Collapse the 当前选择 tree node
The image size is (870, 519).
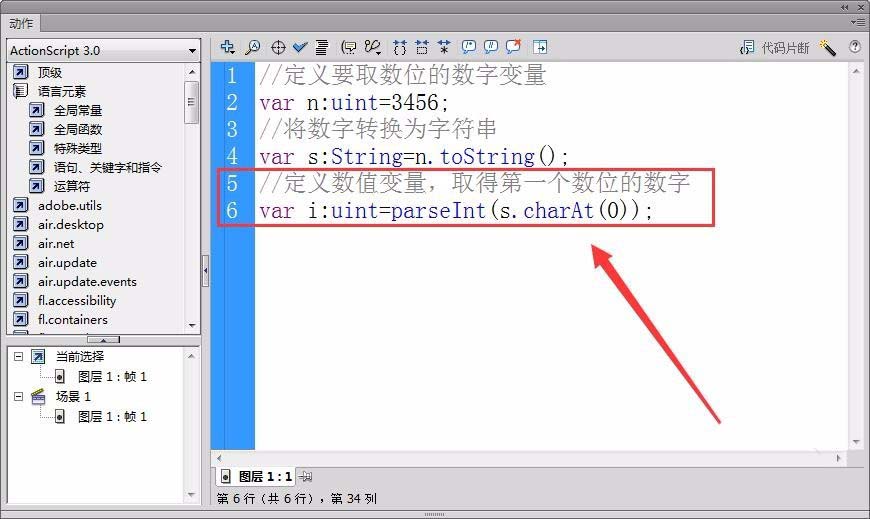(x=18, y=356)
